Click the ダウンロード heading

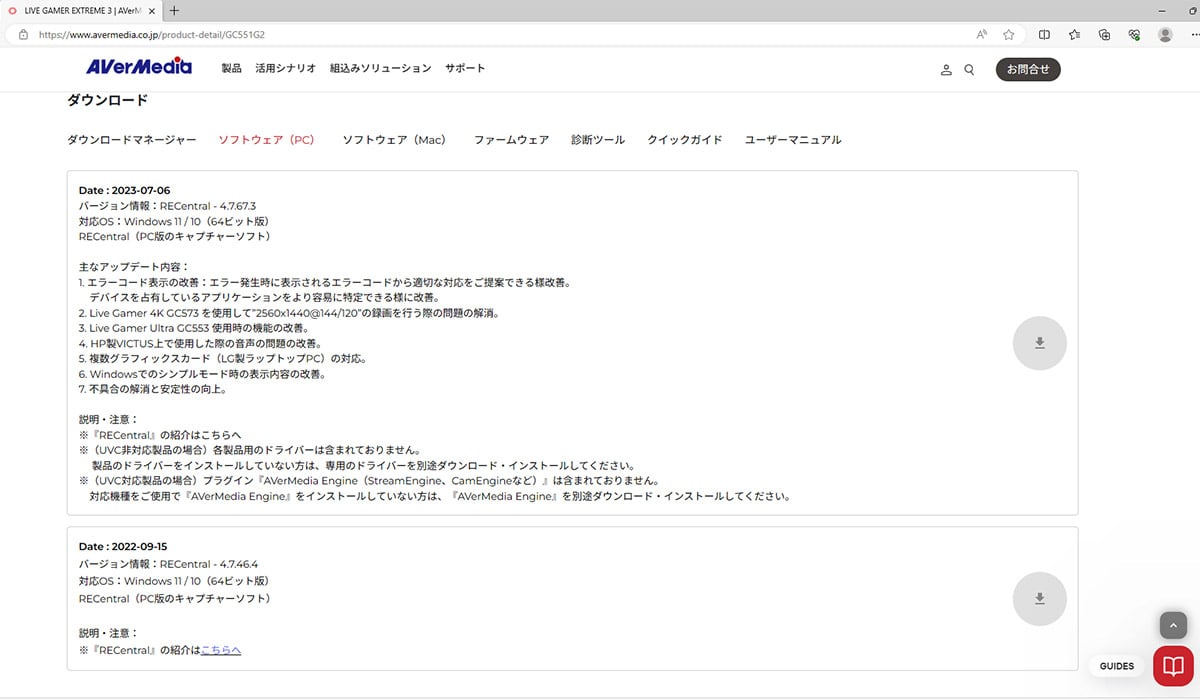point(107,100)
